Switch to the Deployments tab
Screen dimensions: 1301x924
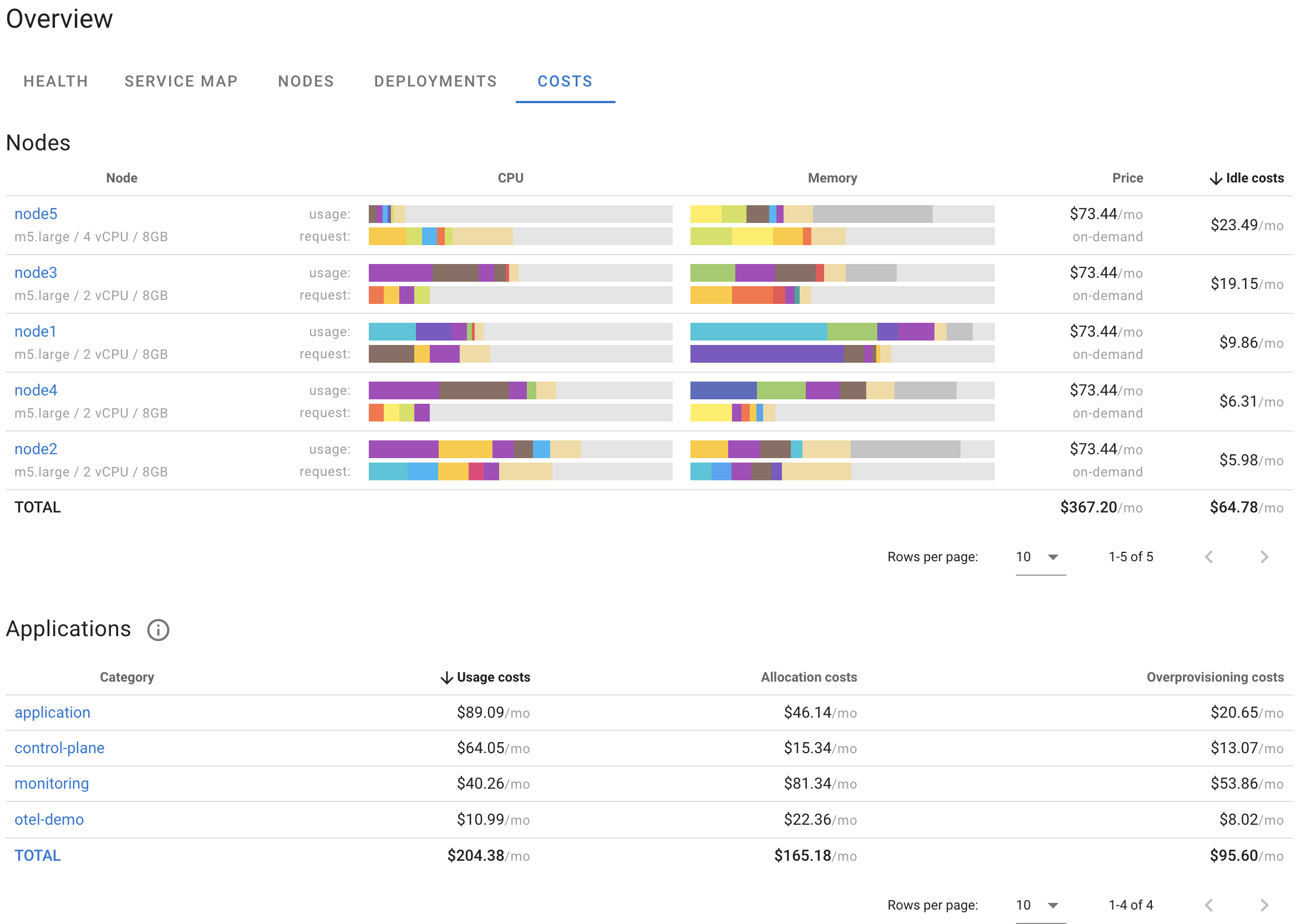coord(436,82)
